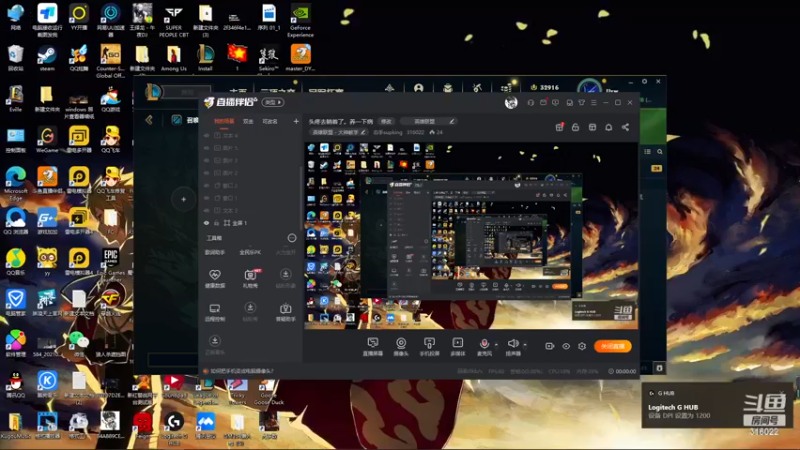Open the 远程控制 remote control tool
This screenshot has width=800, height=450.
[x=215, y=312]
